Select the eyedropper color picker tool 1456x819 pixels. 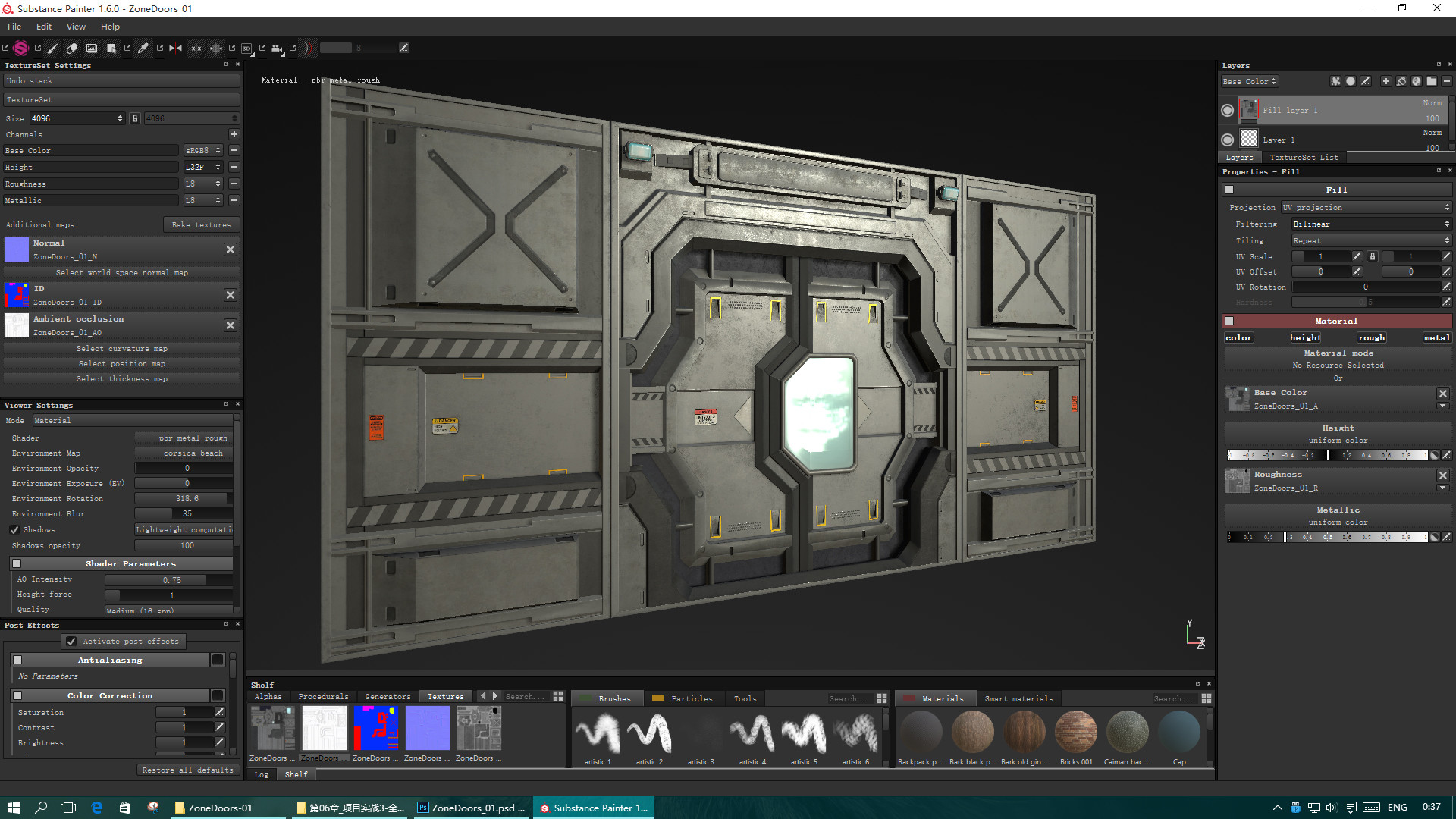coord(142,48)
